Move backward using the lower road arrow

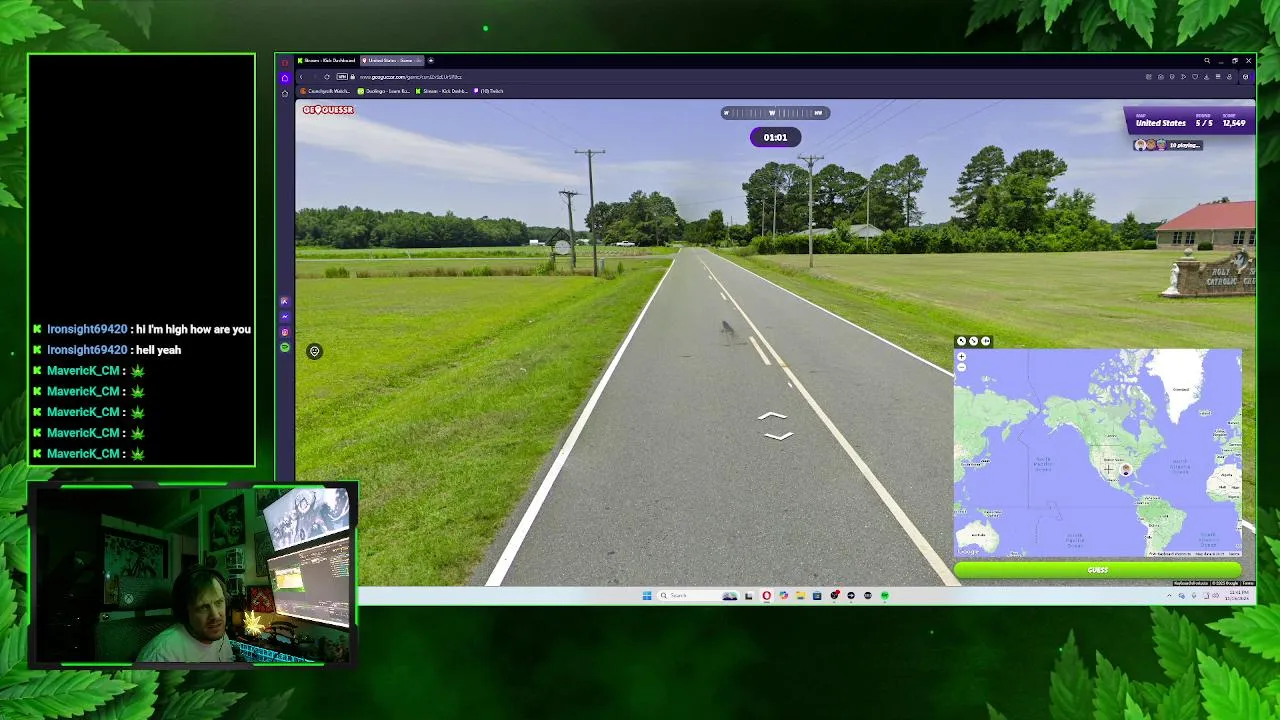pyautogui.click(x=777, y=435)
